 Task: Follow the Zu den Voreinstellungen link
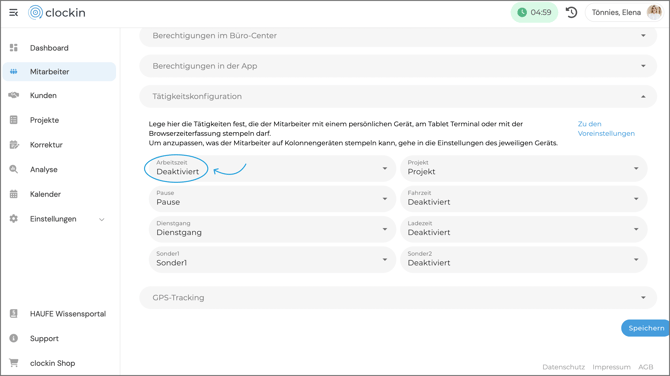[x=606, y=129]
